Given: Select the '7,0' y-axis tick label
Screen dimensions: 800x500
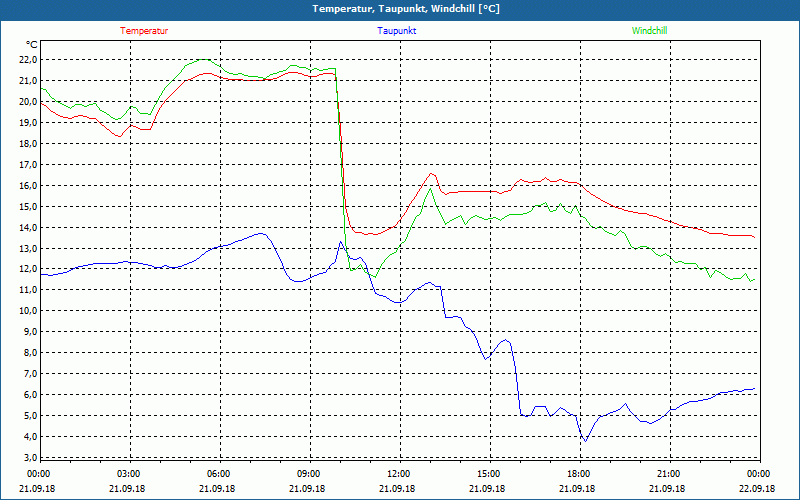Looking at the screenshot, I should pos(31,374).
